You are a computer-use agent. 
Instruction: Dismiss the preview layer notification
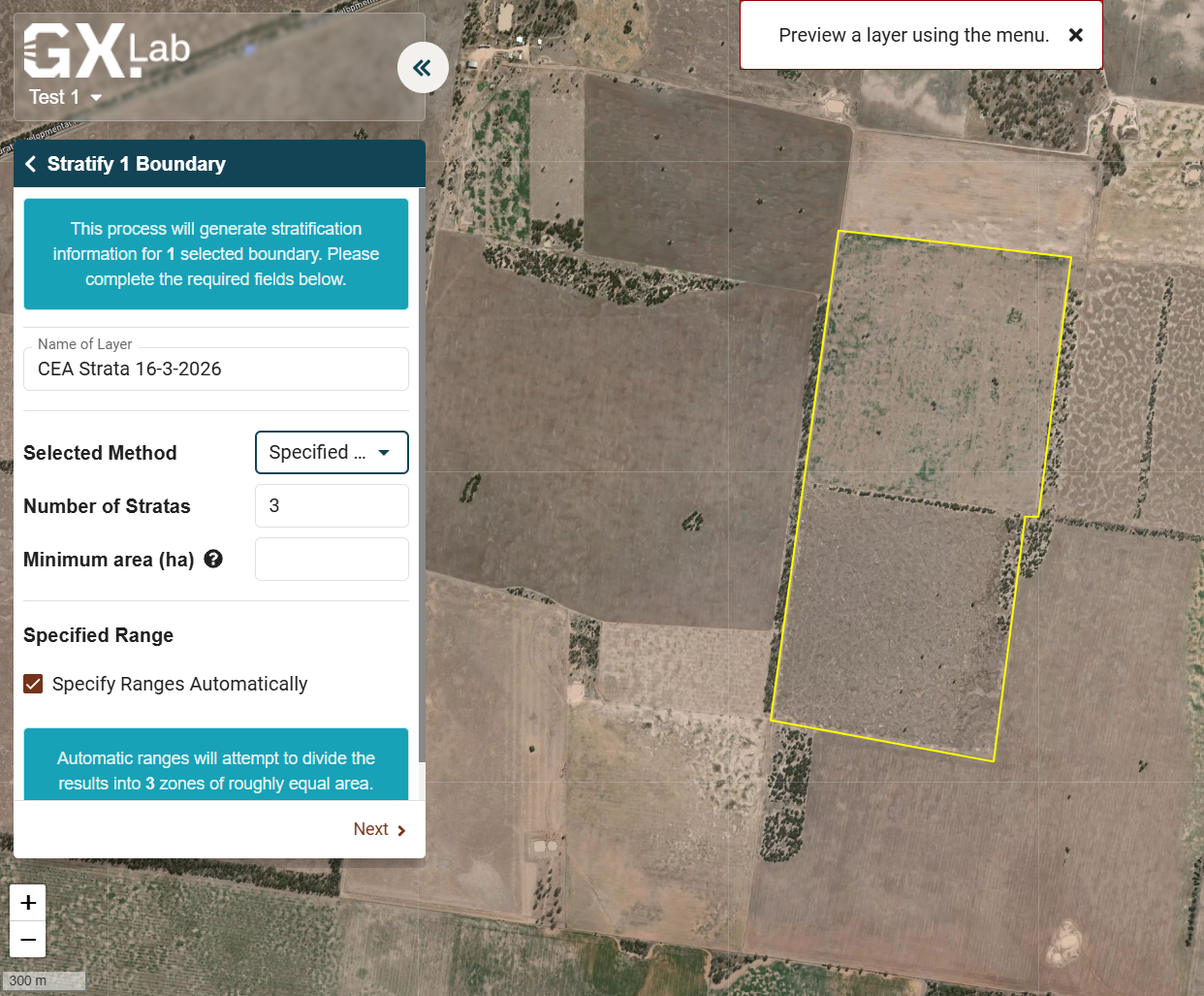(x=1076, y=35)
